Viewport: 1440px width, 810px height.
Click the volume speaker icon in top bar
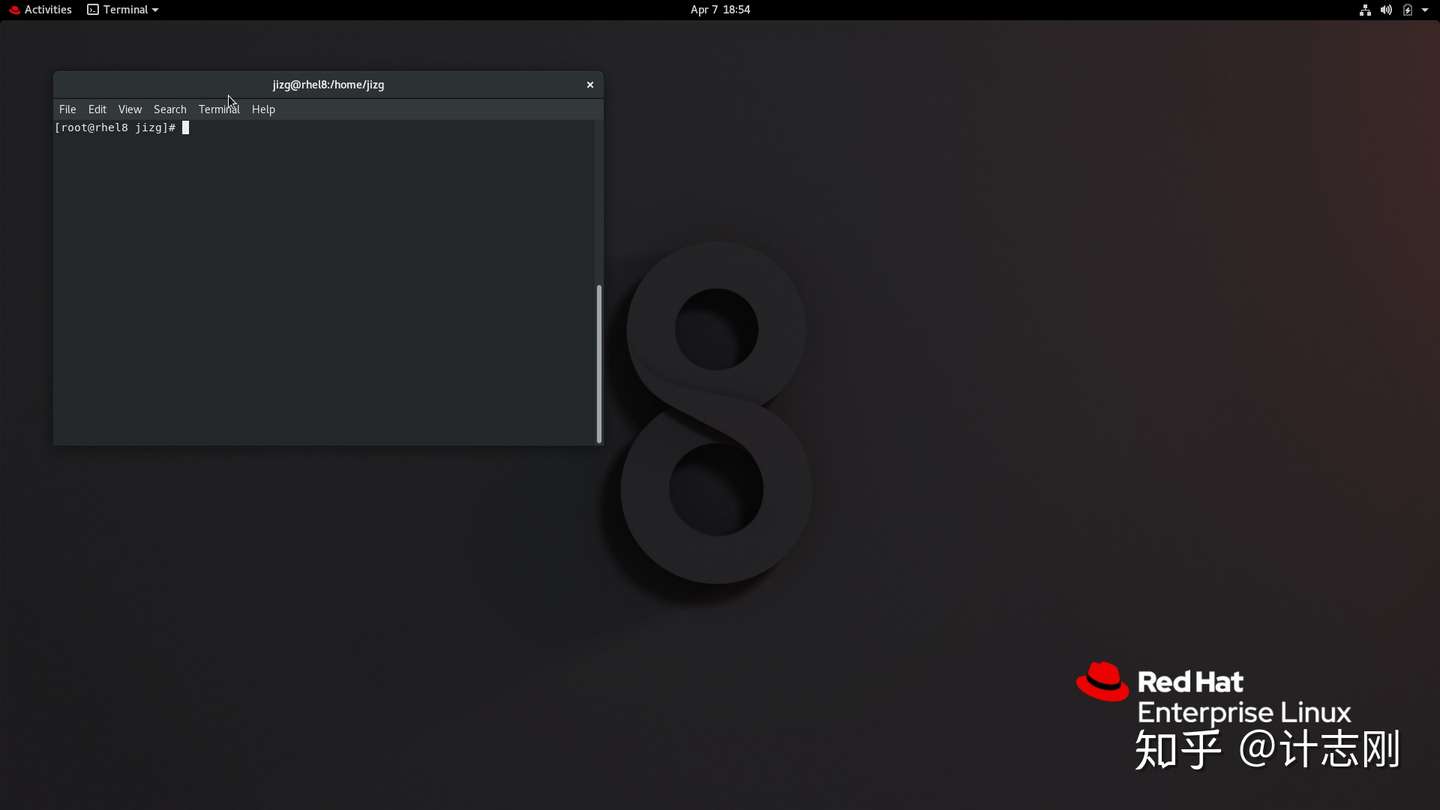pos(1386,10)
